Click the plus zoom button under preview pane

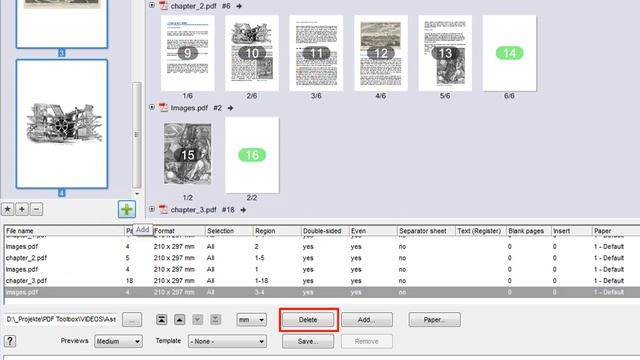point(22,209)
